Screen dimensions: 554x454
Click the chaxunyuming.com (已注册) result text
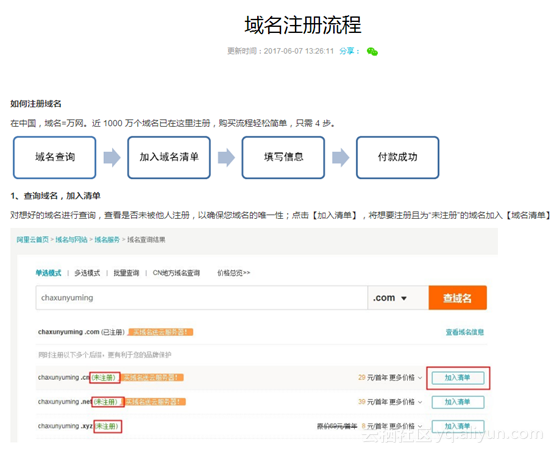coord(81,332)
